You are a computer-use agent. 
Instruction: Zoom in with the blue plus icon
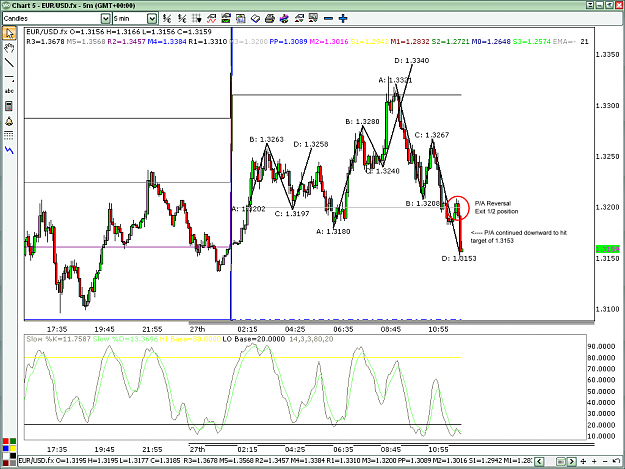tap(343, 18)
